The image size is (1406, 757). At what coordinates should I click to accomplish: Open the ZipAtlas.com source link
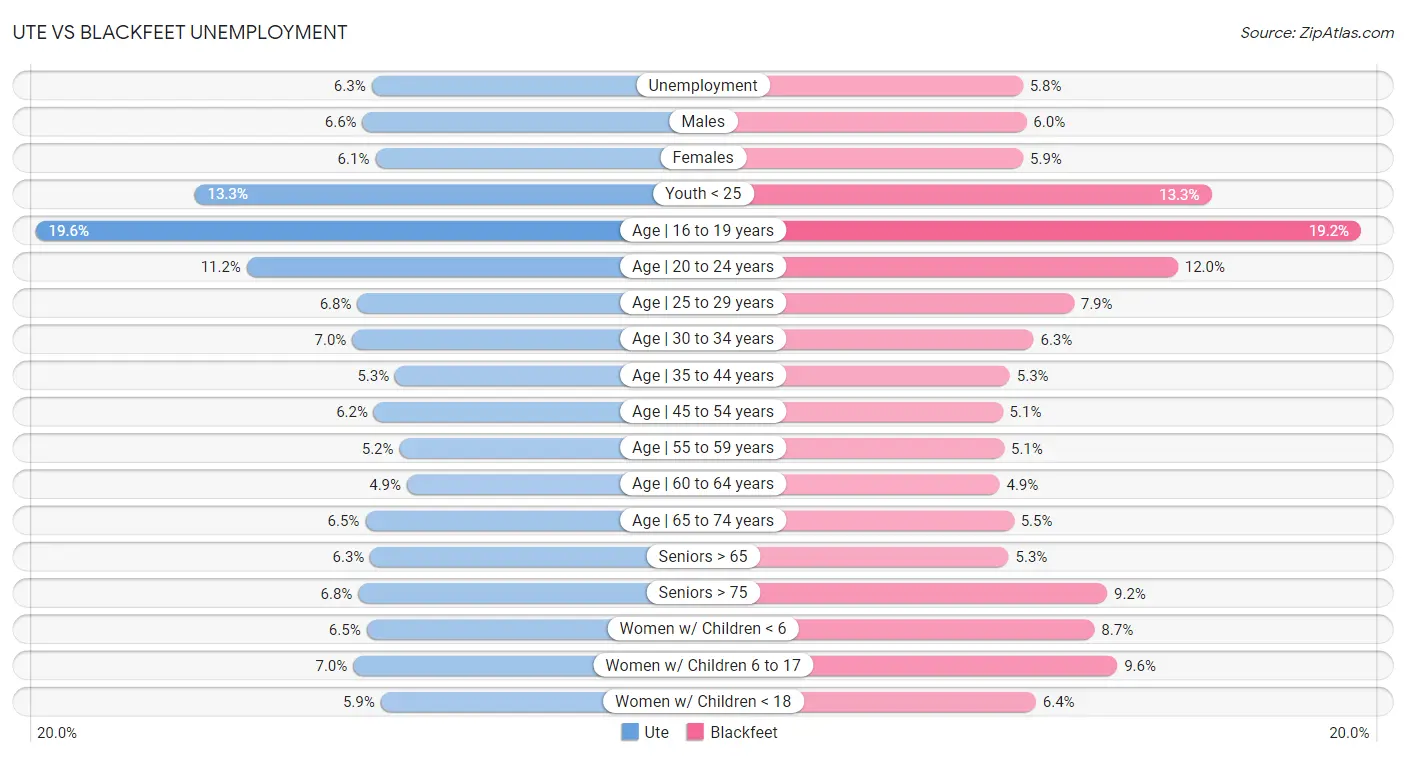[x=1317, y=33]
